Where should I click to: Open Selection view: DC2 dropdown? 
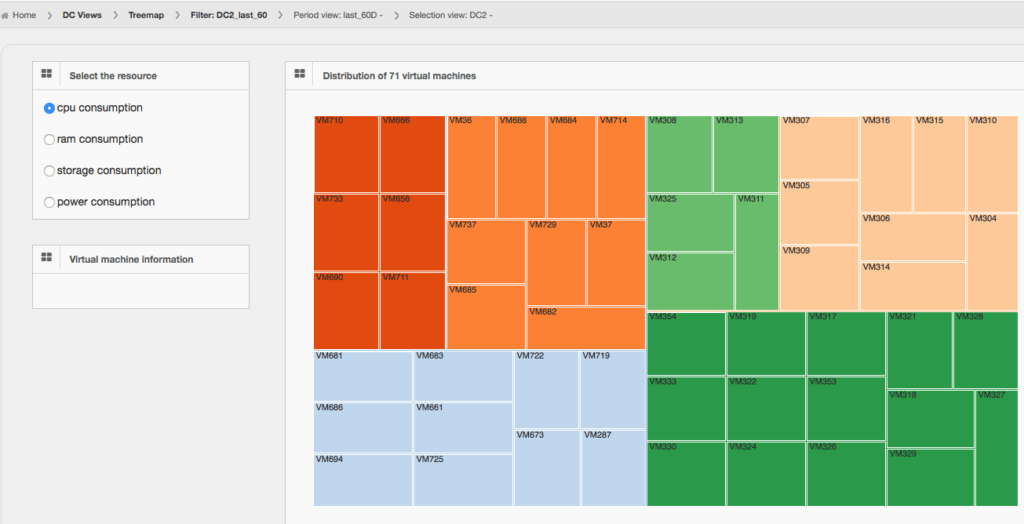tap(451, 15)
